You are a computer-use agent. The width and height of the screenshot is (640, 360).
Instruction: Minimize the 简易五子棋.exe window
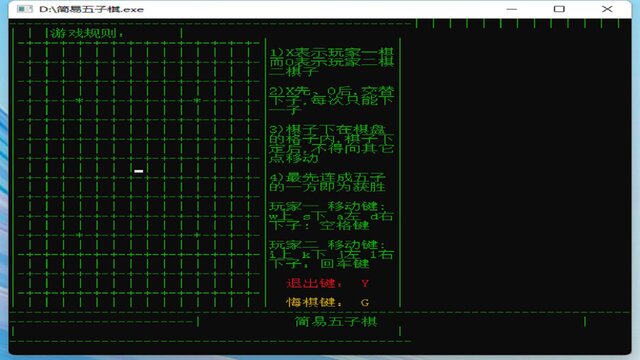[x=511, y=9]
